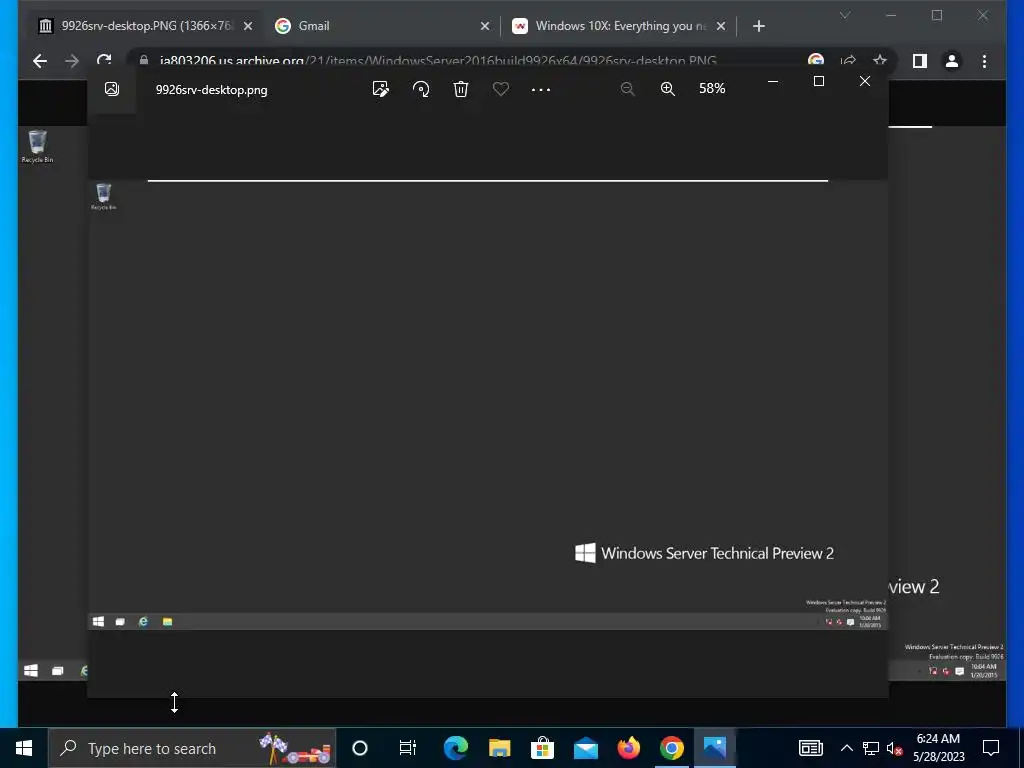
Task: Open the Photos app collection icon
Action: 112,89
